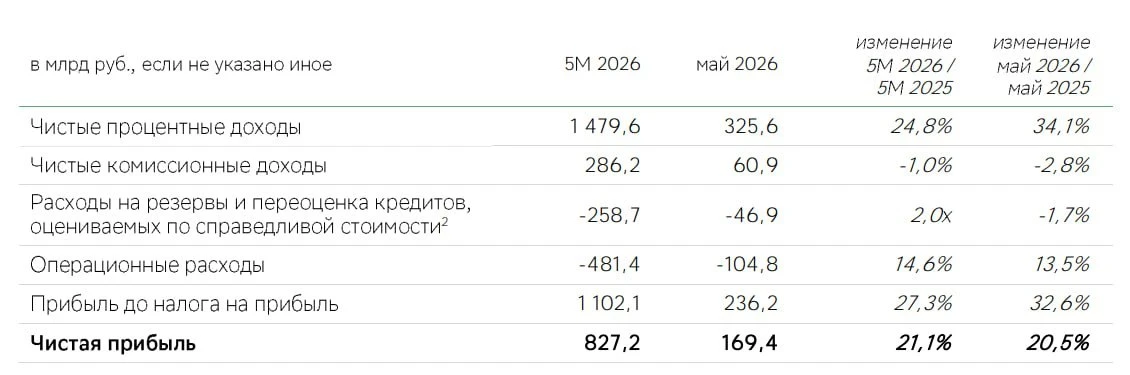Select the "Чистые комиссионные доходы" row label
The height and width of the screenshot is (375, 1130).
point(179,166)
